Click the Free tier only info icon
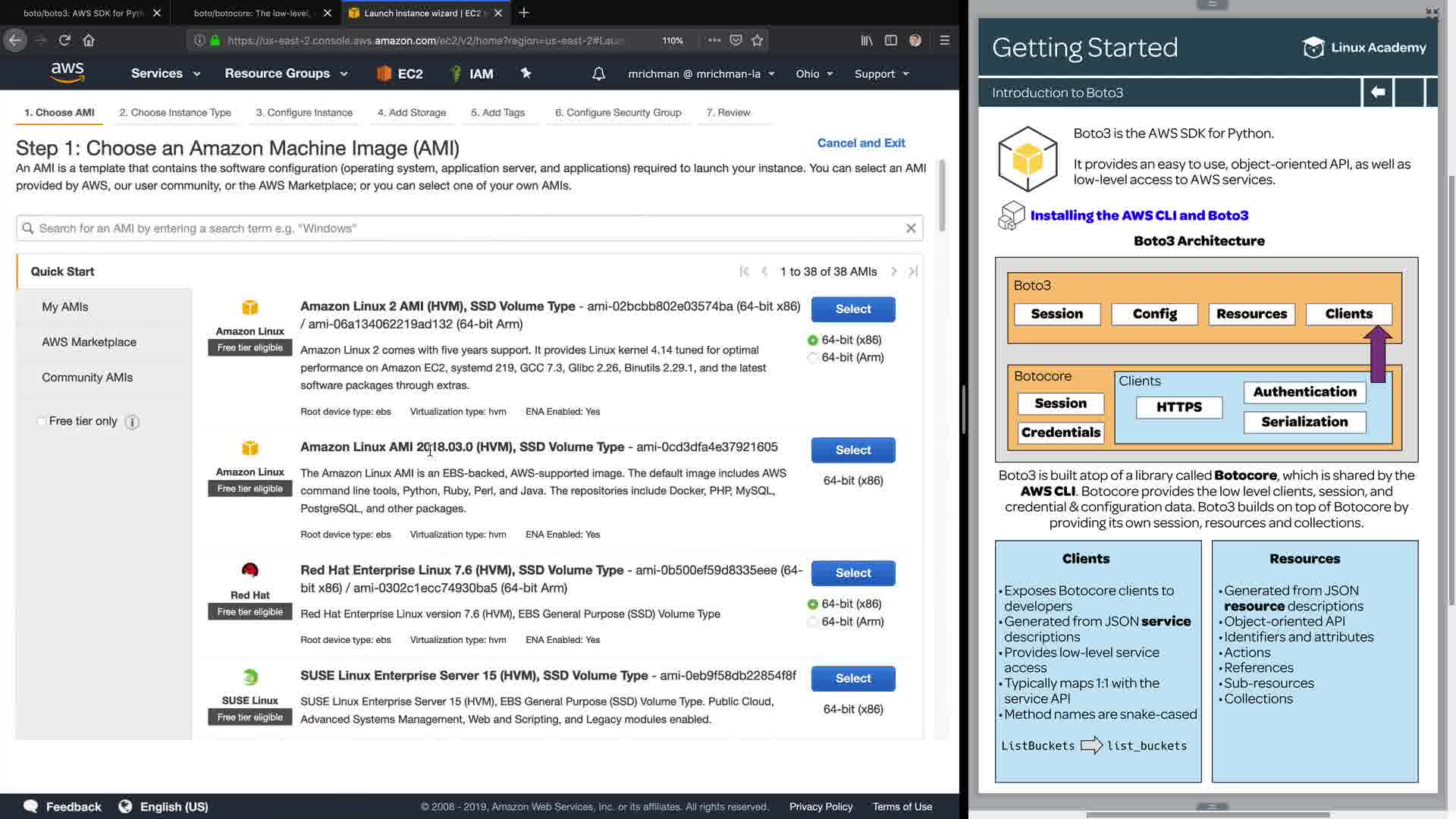 click(132, 422)
